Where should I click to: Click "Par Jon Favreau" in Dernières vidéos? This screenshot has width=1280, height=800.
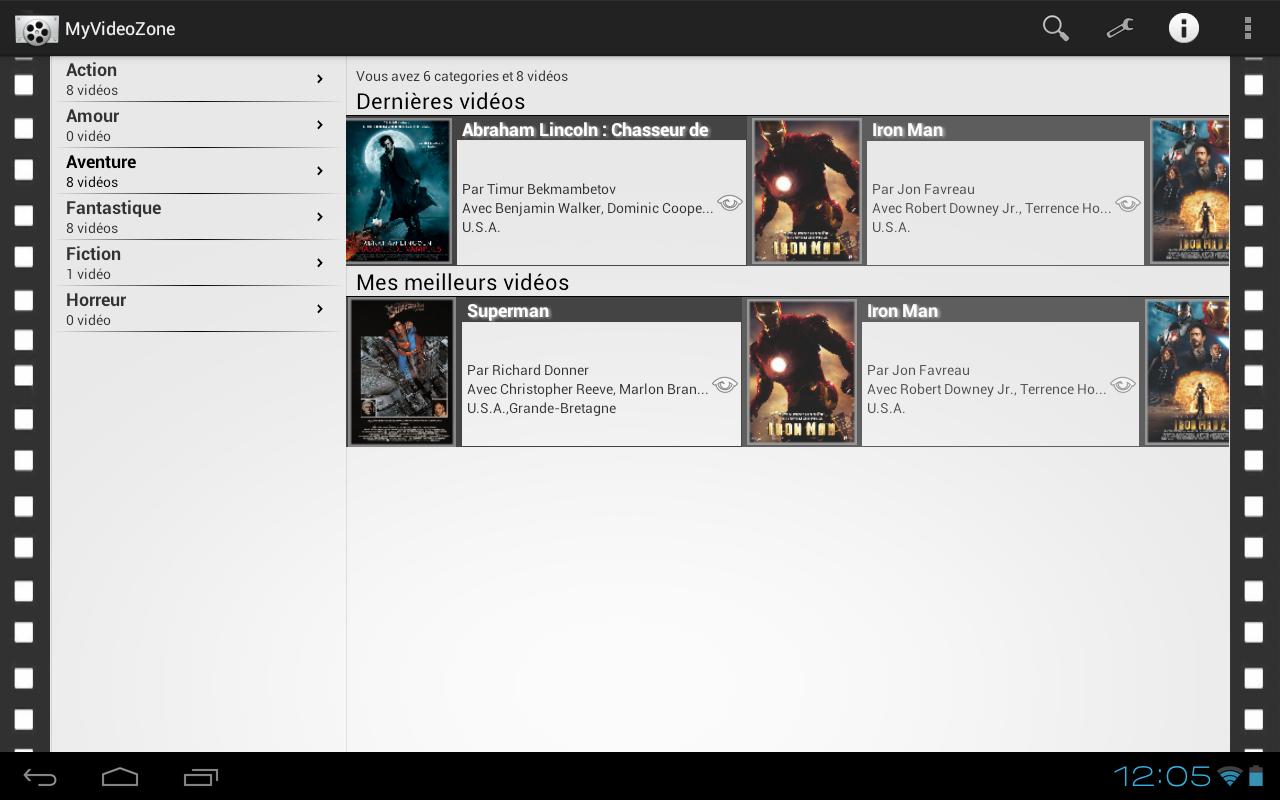[923, 189]
